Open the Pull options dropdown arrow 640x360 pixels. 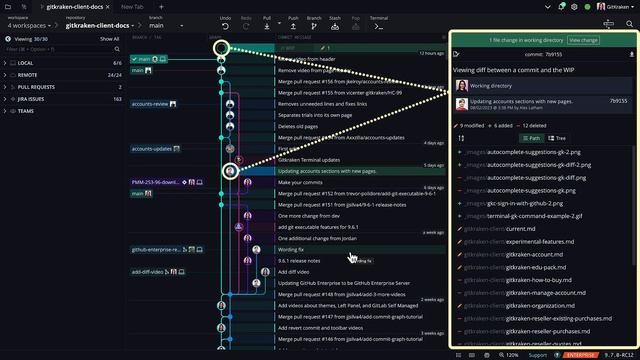pos(280,24)
